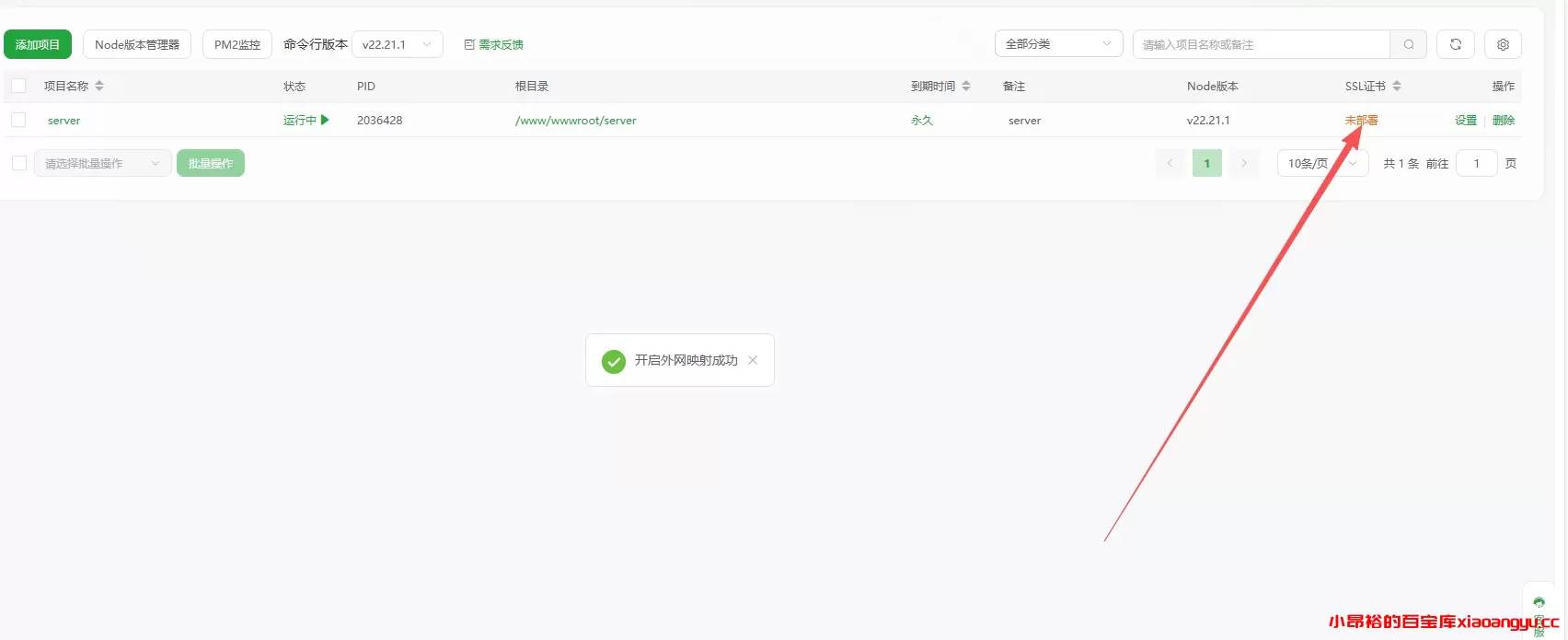Open the 需求反馈 link
The height and width of the screenshot is (640, 1568).
tap(494, 44)
